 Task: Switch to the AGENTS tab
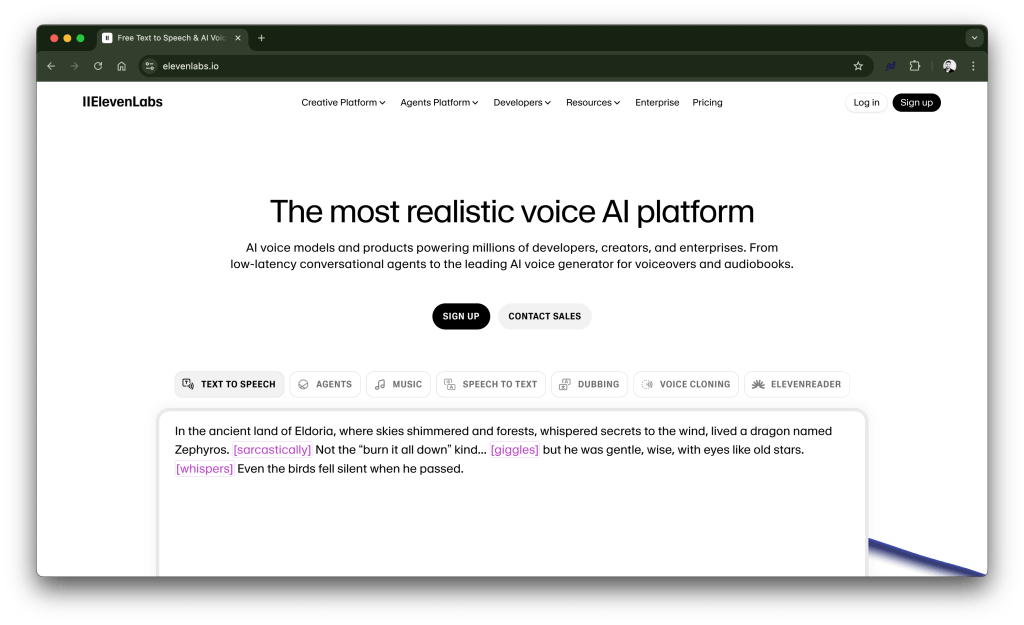[x=325, y=384]
